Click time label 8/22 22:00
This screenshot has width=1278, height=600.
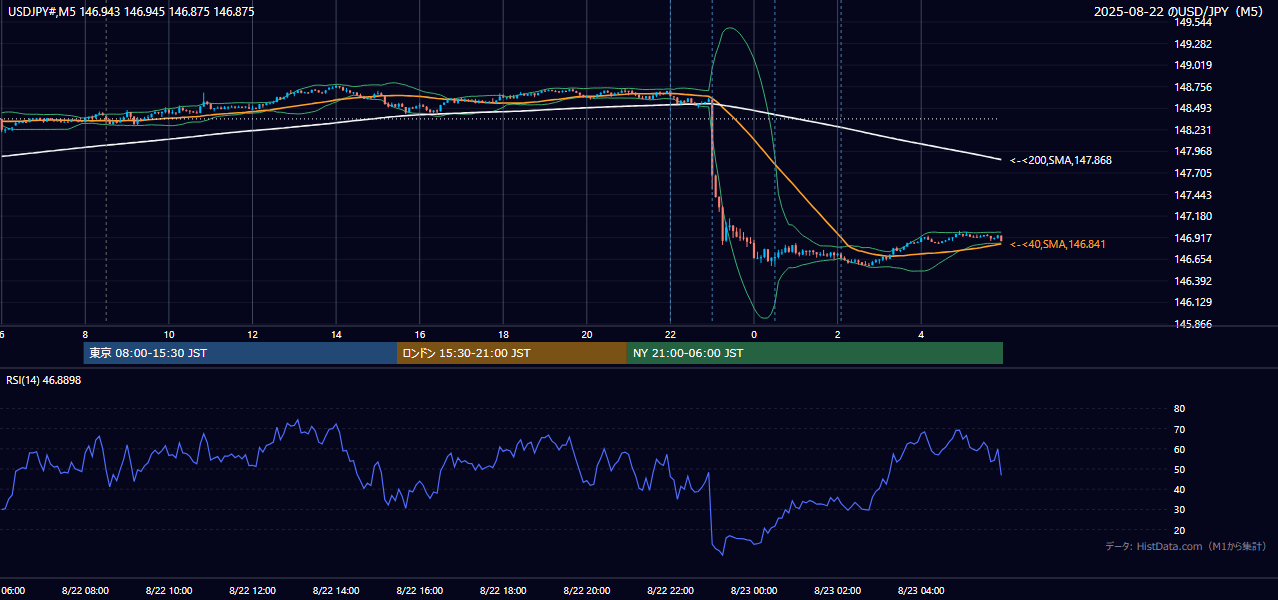click(670, 591)
